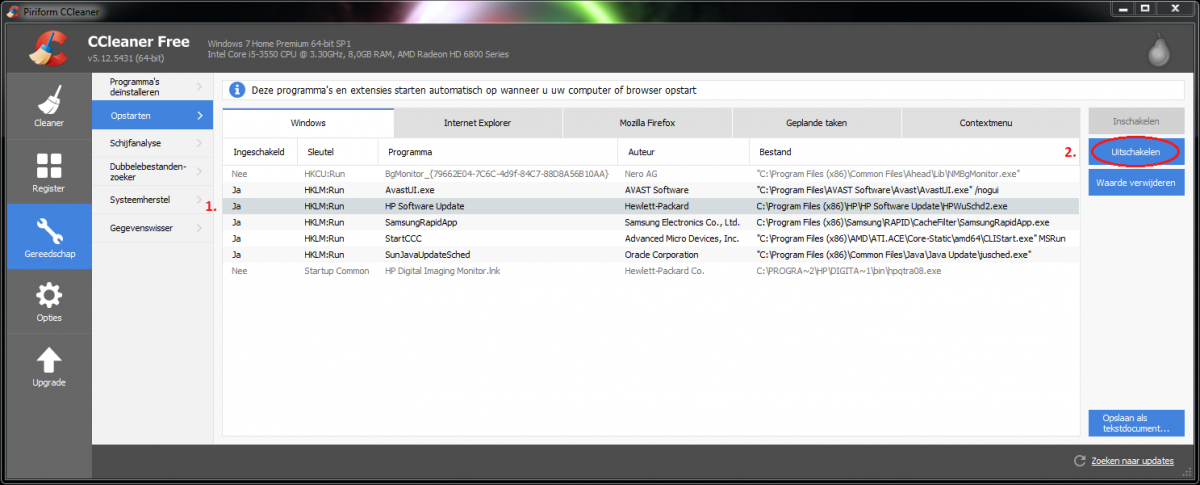Open Schijfanalyse tool
The image size is (1200, 485).
[152, 143]
